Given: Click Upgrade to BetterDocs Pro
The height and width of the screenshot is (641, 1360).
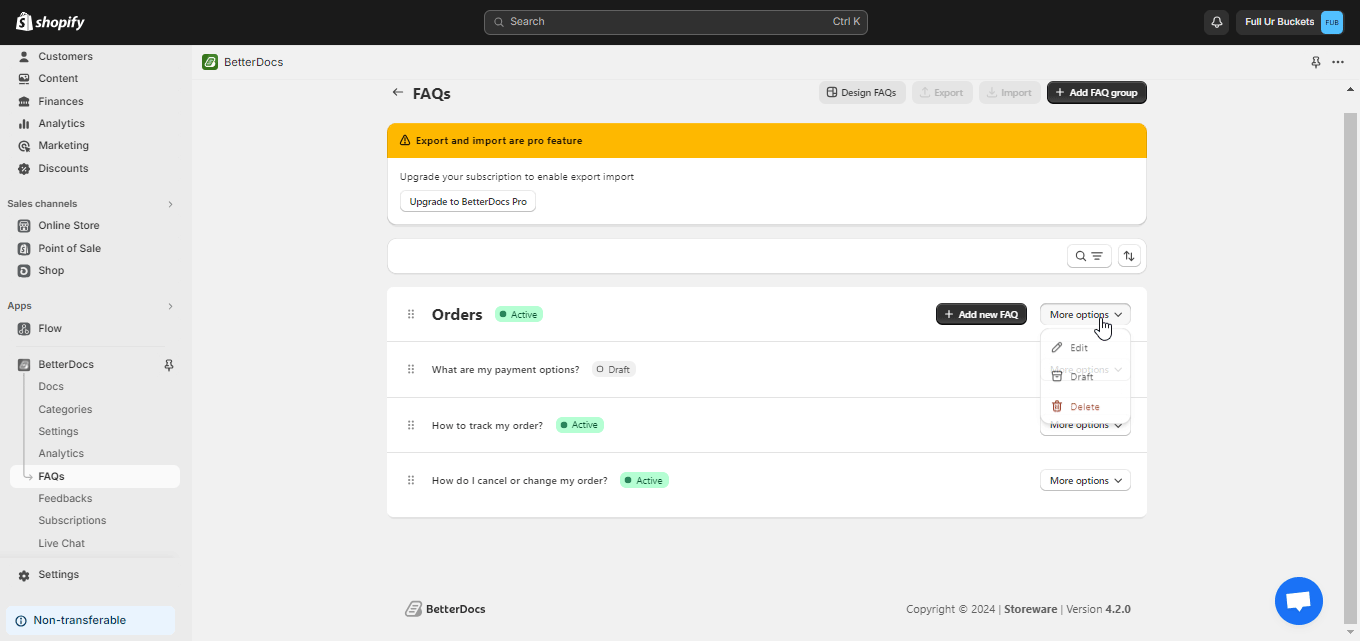Looking at the screenshot, I should 467,200.
